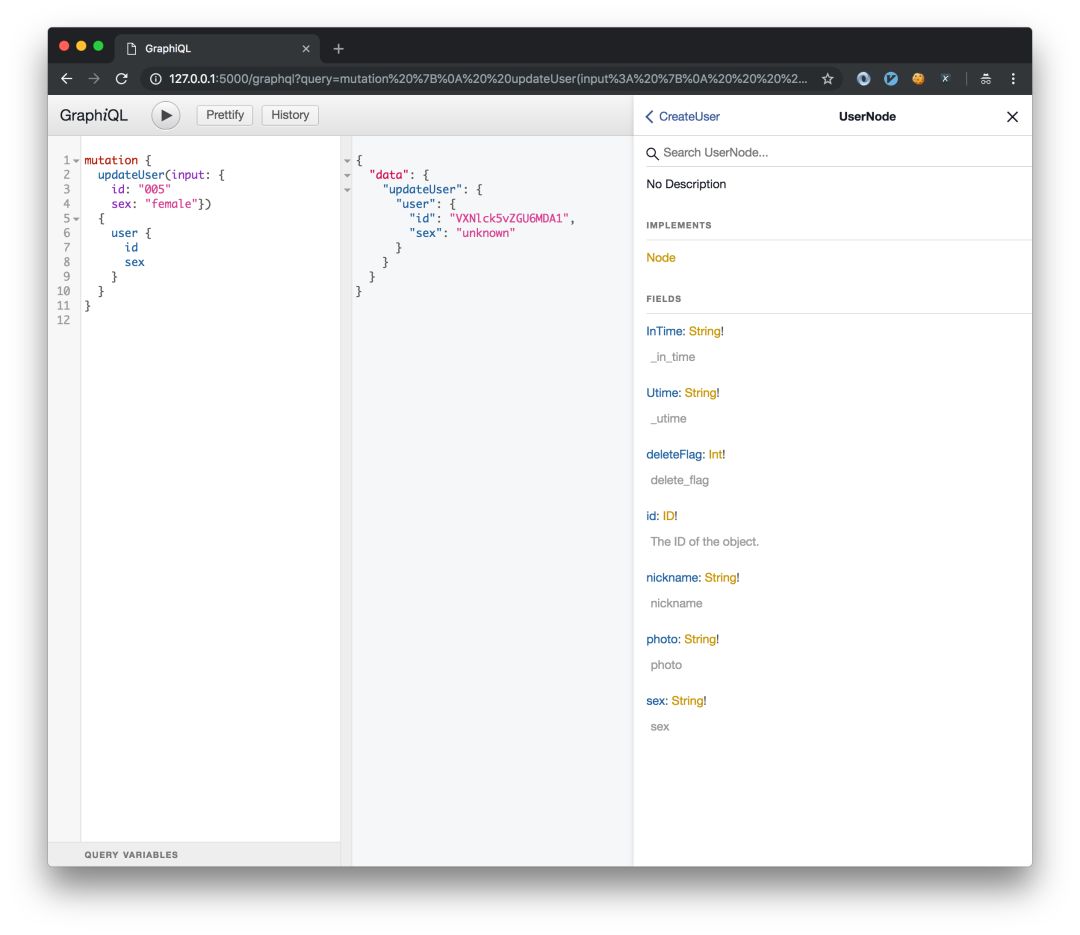Open the Node interface link
The width and height of the screenshot is (1080, 935).
661,258
